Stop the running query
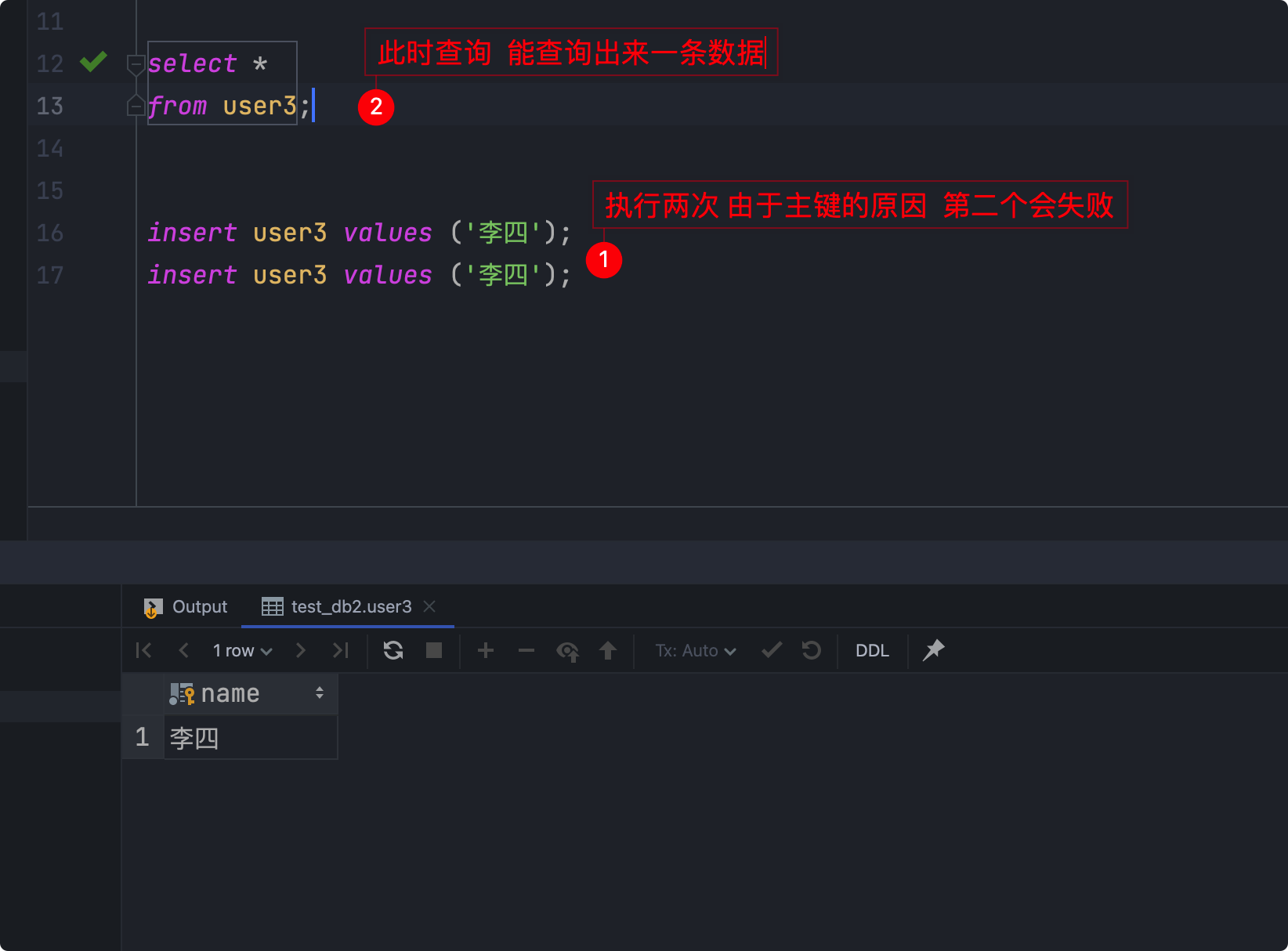The width and height of the screenshot is (1288, 951). (x=434, y=650)
